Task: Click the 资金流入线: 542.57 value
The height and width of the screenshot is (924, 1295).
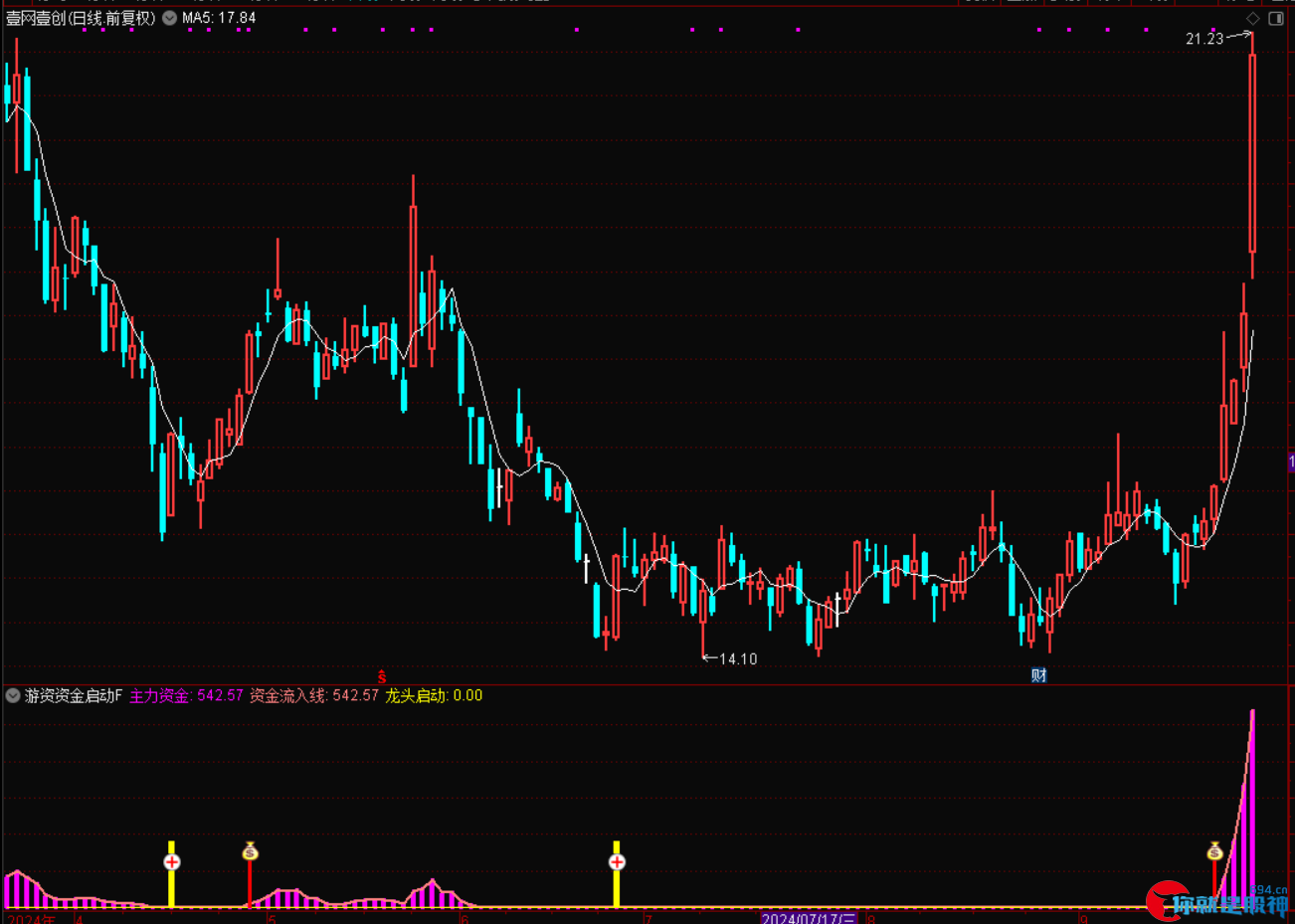Action: (x=314, y=695)
